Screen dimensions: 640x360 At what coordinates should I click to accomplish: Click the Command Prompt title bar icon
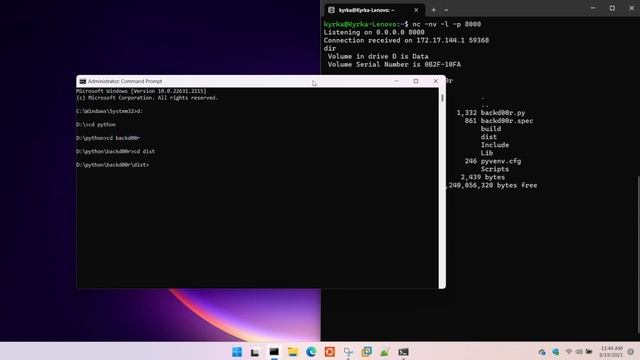83,81
